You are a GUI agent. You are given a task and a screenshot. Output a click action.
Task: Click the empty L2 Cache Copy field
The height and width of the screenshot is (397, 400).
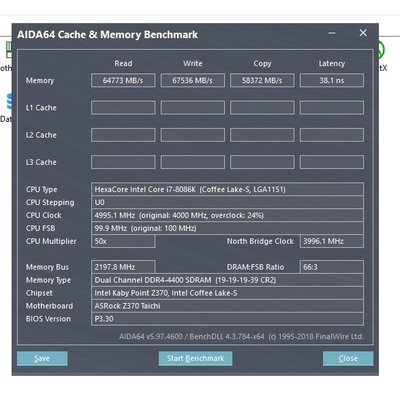pos(262,135)
